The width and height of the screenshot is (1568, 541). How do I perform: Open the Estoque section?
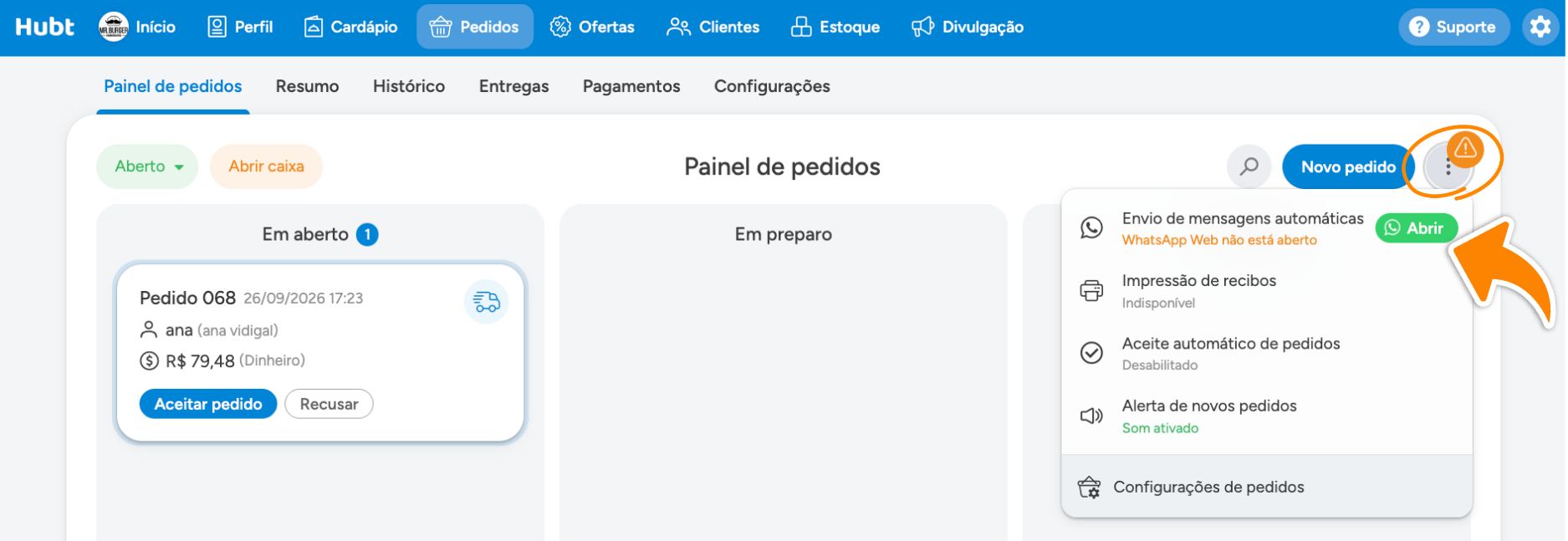(x=835, y=27)
